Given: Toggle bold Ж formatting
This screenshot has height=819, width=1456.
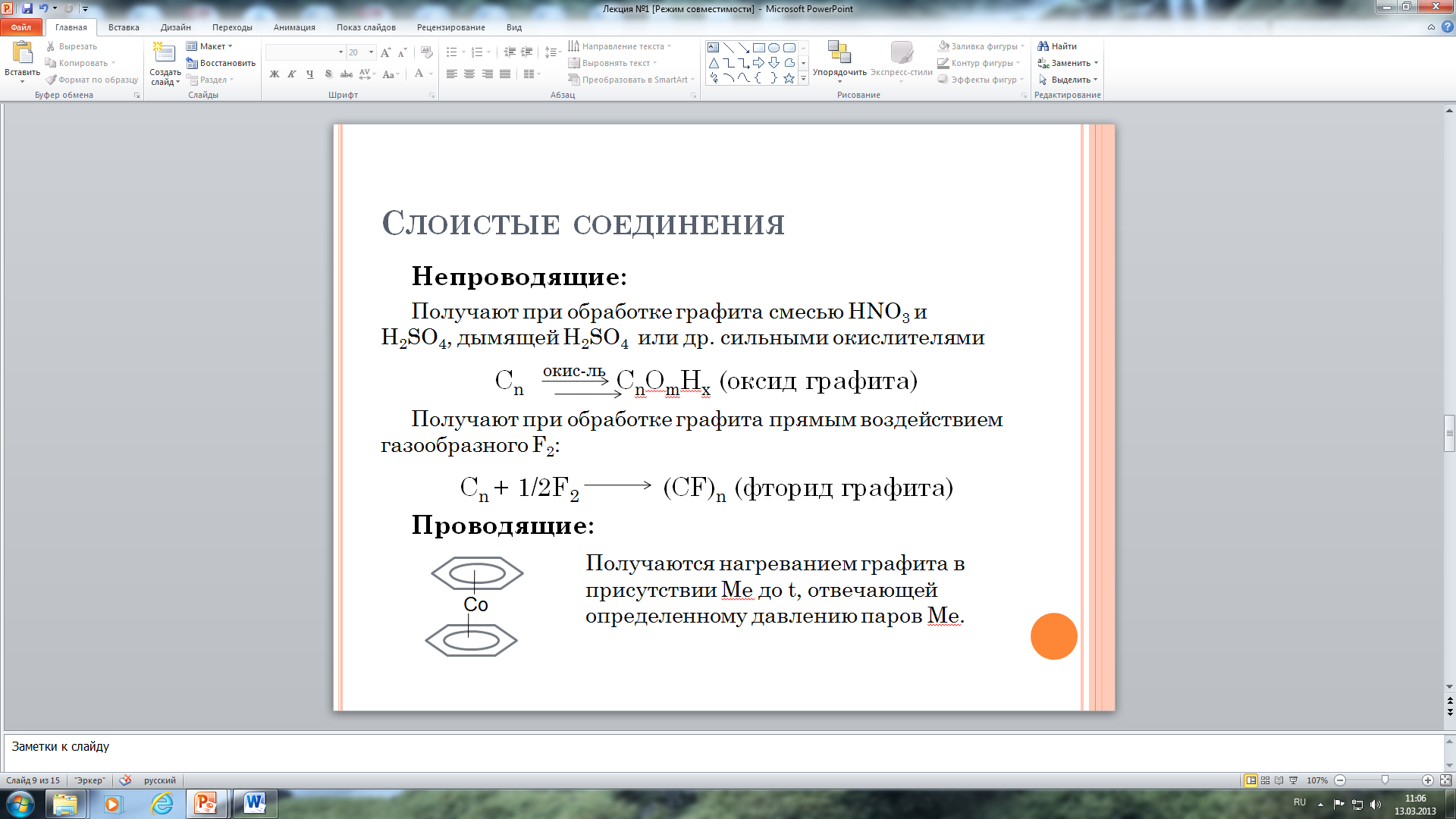Looking at the screenshot, I should 275,74.
